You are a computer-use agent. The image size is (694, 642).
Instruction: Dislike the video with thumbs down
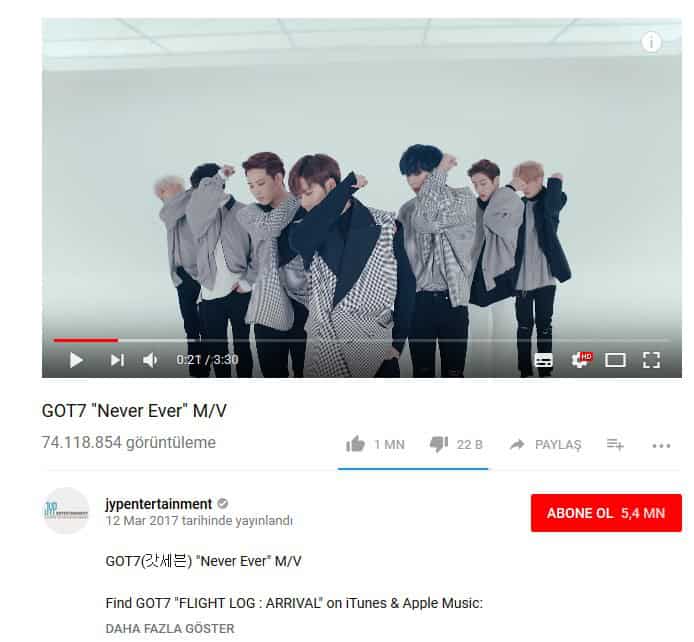click(439, 444)
